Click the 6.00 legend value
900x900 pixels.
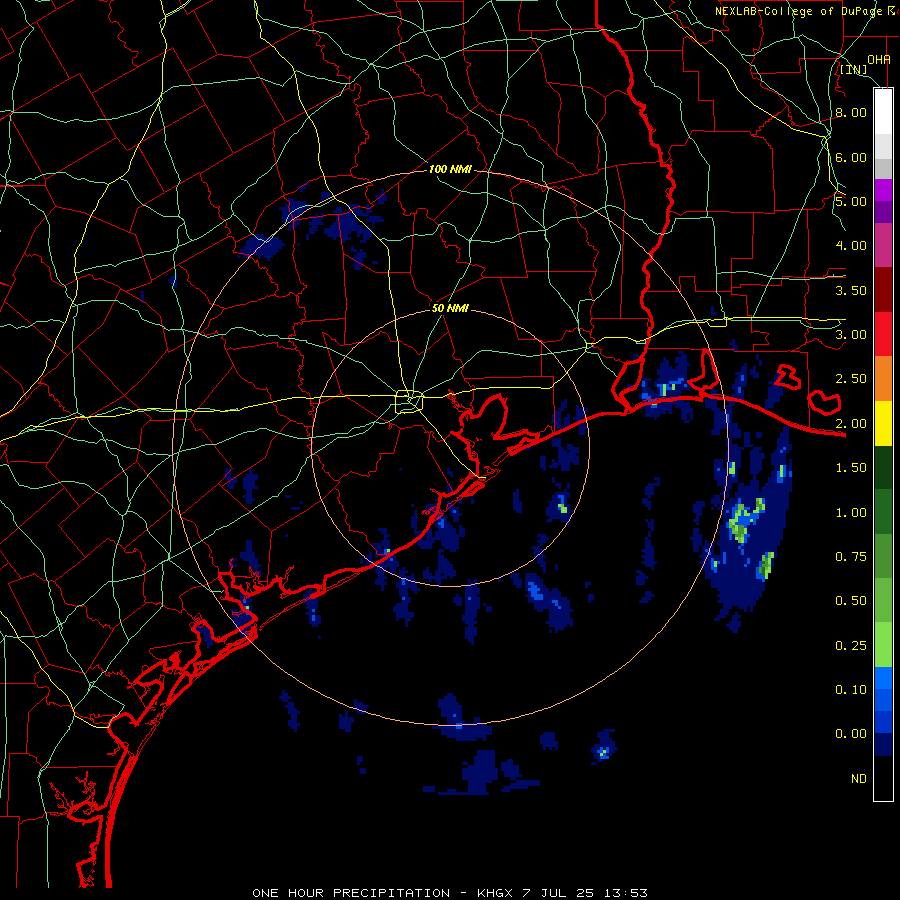coord(851,157)
